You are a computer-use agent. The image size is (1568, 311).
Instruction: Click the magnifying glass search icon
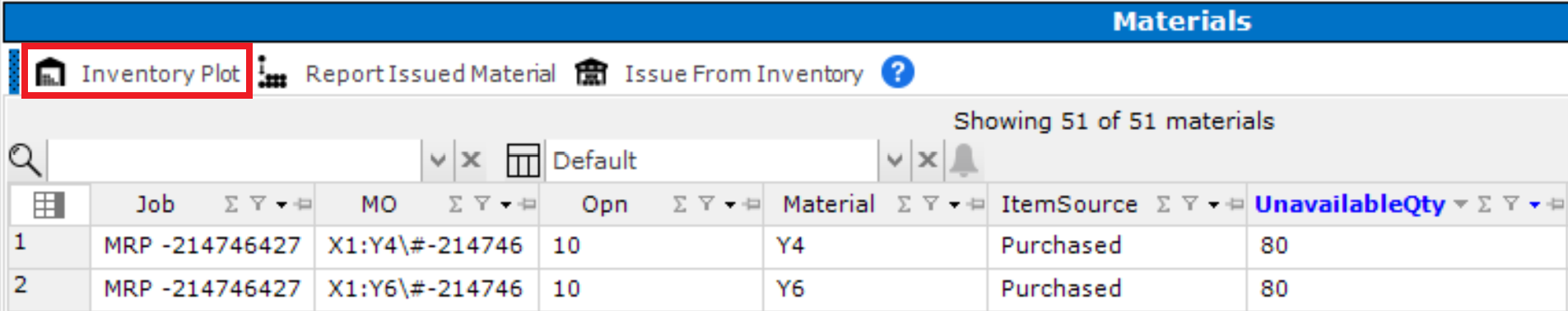[25, 160]
